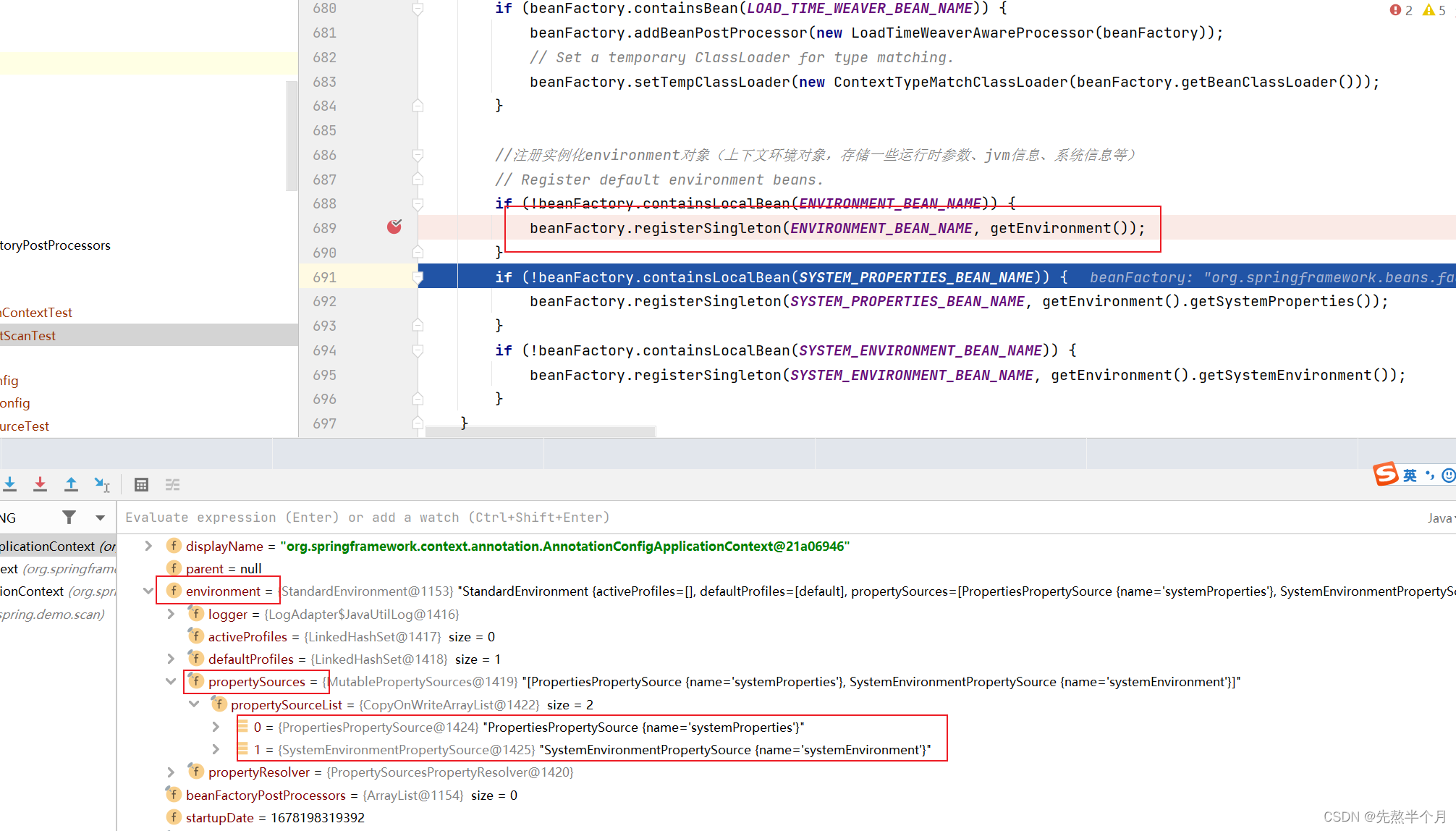
Task: Click the threads filter funnel icon
Action: click(69, 517)
